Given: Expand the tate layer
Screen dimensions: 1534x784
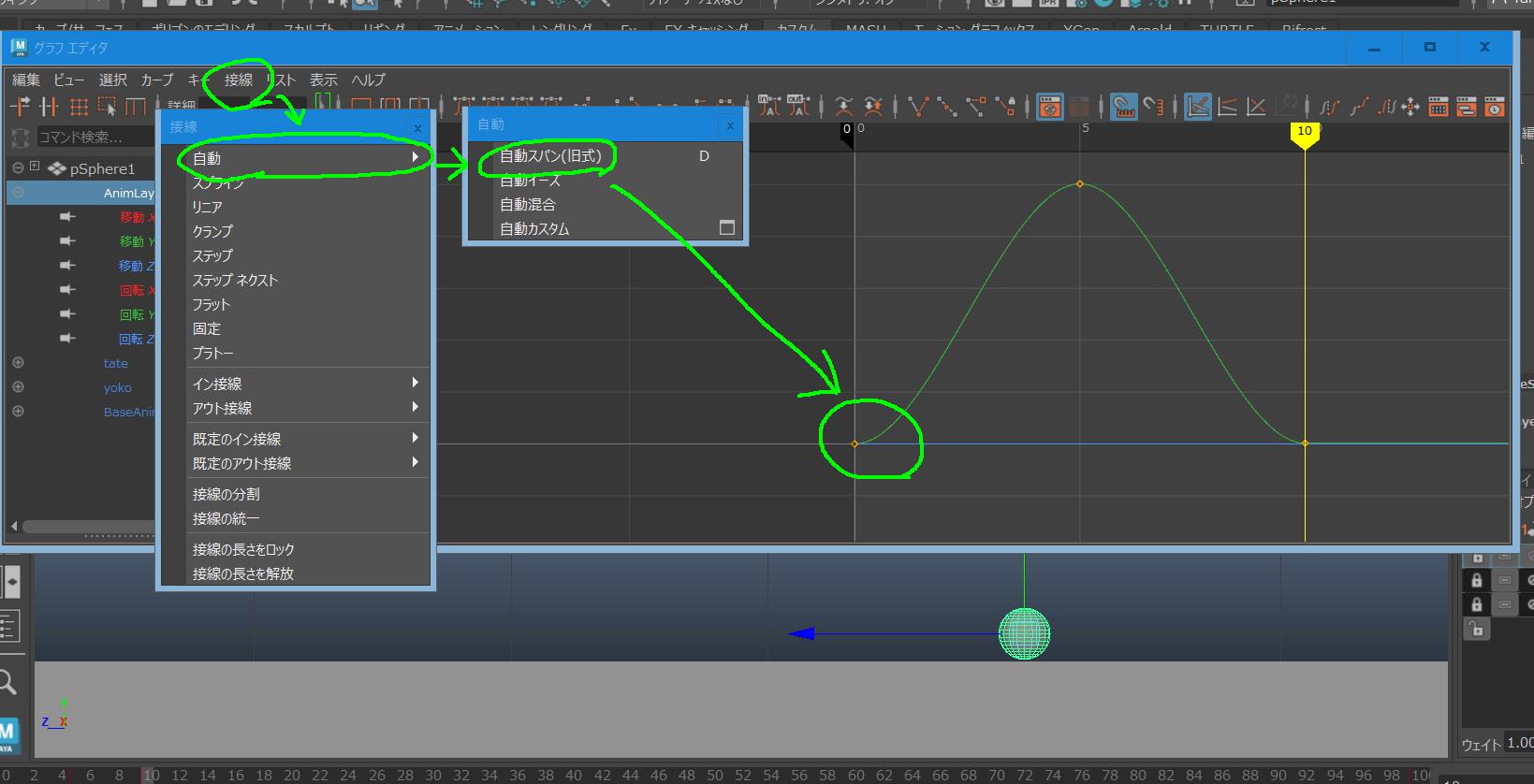Looking at the screenshot, I should 18,363.
